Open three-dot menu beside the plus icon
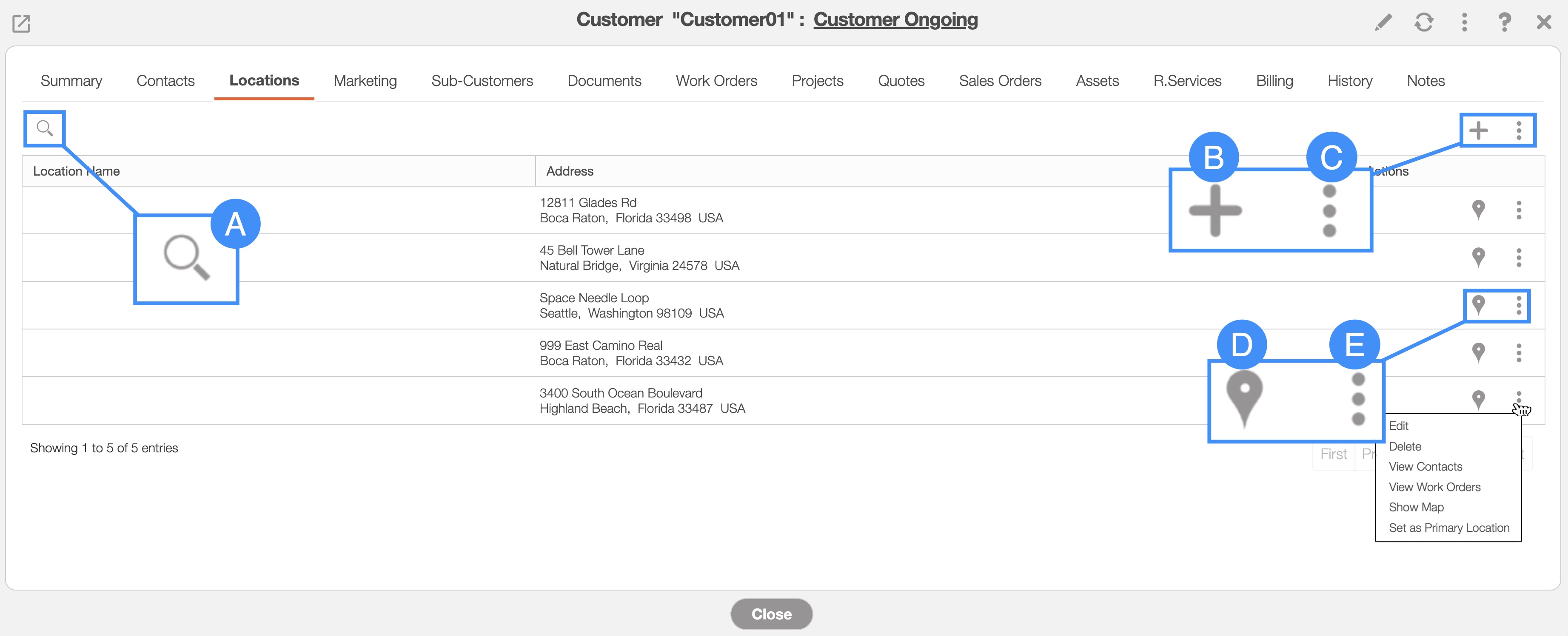The height and width of the screenshot is (636, 1568). click(1519, 130)
